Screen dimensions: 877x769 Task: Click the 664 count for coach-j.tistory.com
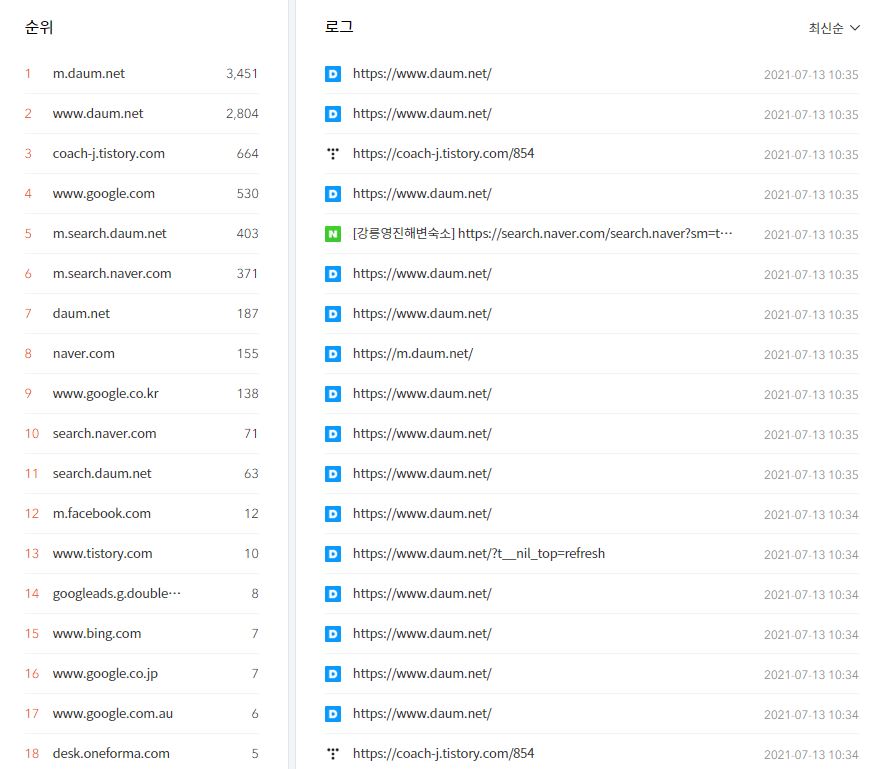247,154
